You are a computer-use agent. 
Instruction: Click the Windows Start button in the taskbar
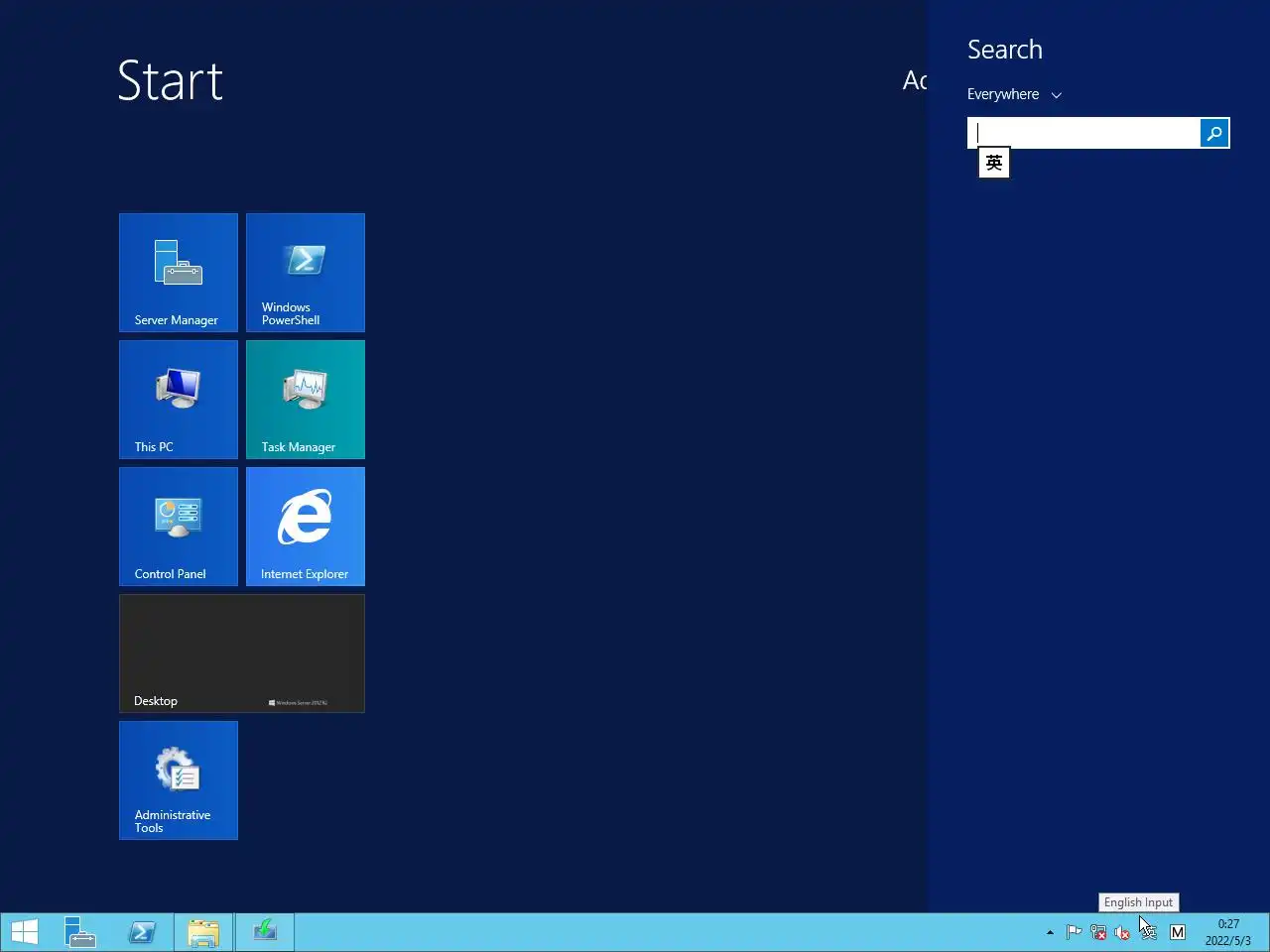click(x=25, y=932)
